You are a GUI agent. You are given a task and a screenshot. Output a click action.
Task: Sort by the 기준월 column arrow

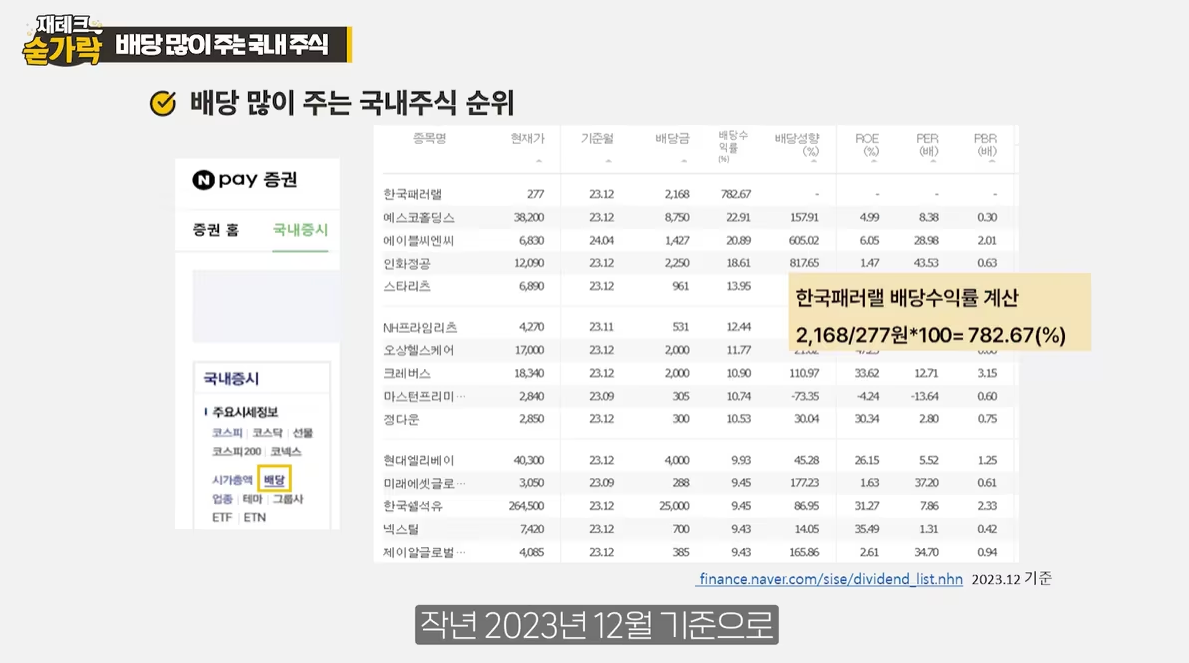click(608, 161)
